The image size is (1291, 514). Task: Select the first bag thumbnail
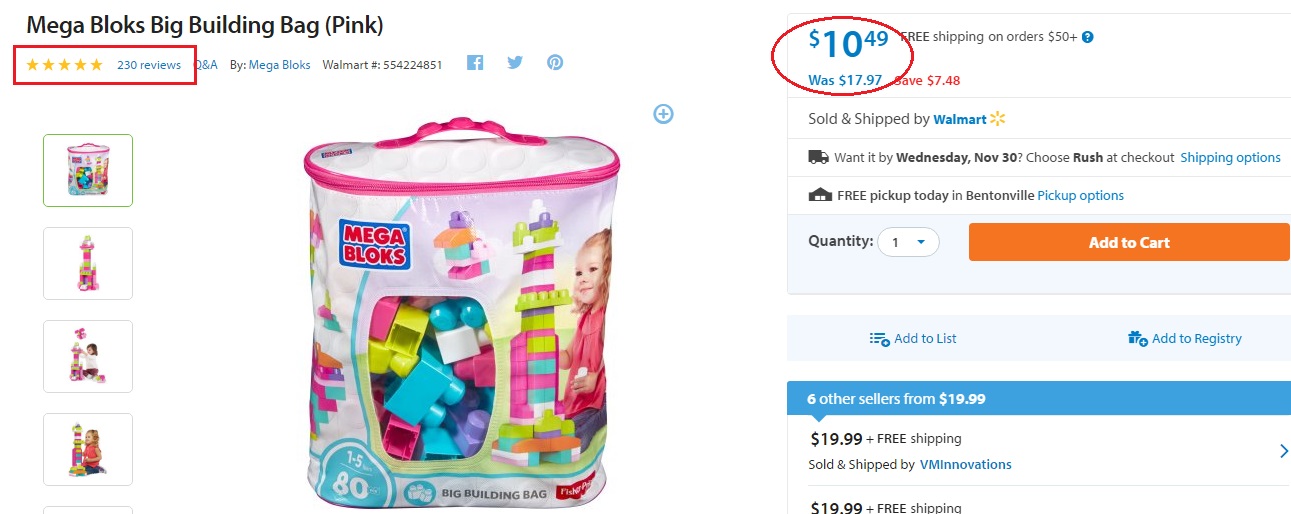88,170
